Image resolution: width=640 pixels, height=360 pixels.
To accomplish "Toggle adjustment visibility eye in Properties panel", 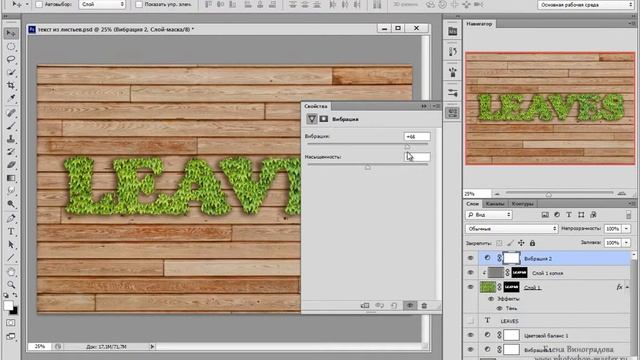I will click(x=410, y=305).
